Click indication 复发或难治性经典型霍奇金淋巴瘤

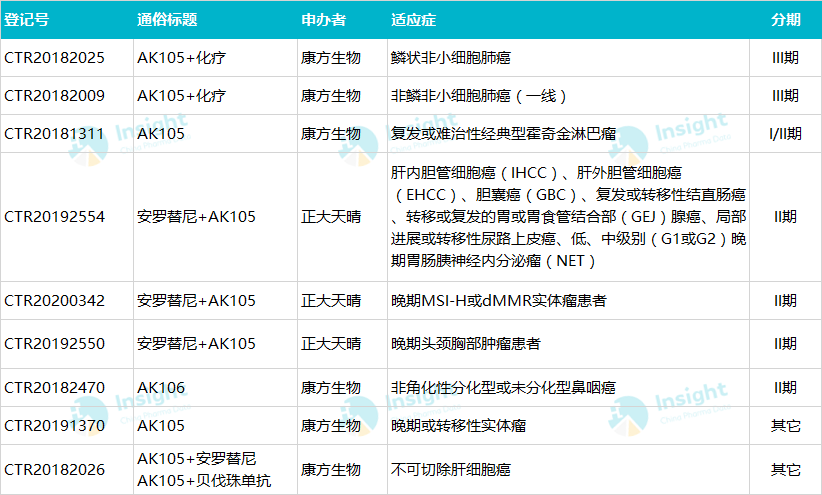tap(503, 134)
